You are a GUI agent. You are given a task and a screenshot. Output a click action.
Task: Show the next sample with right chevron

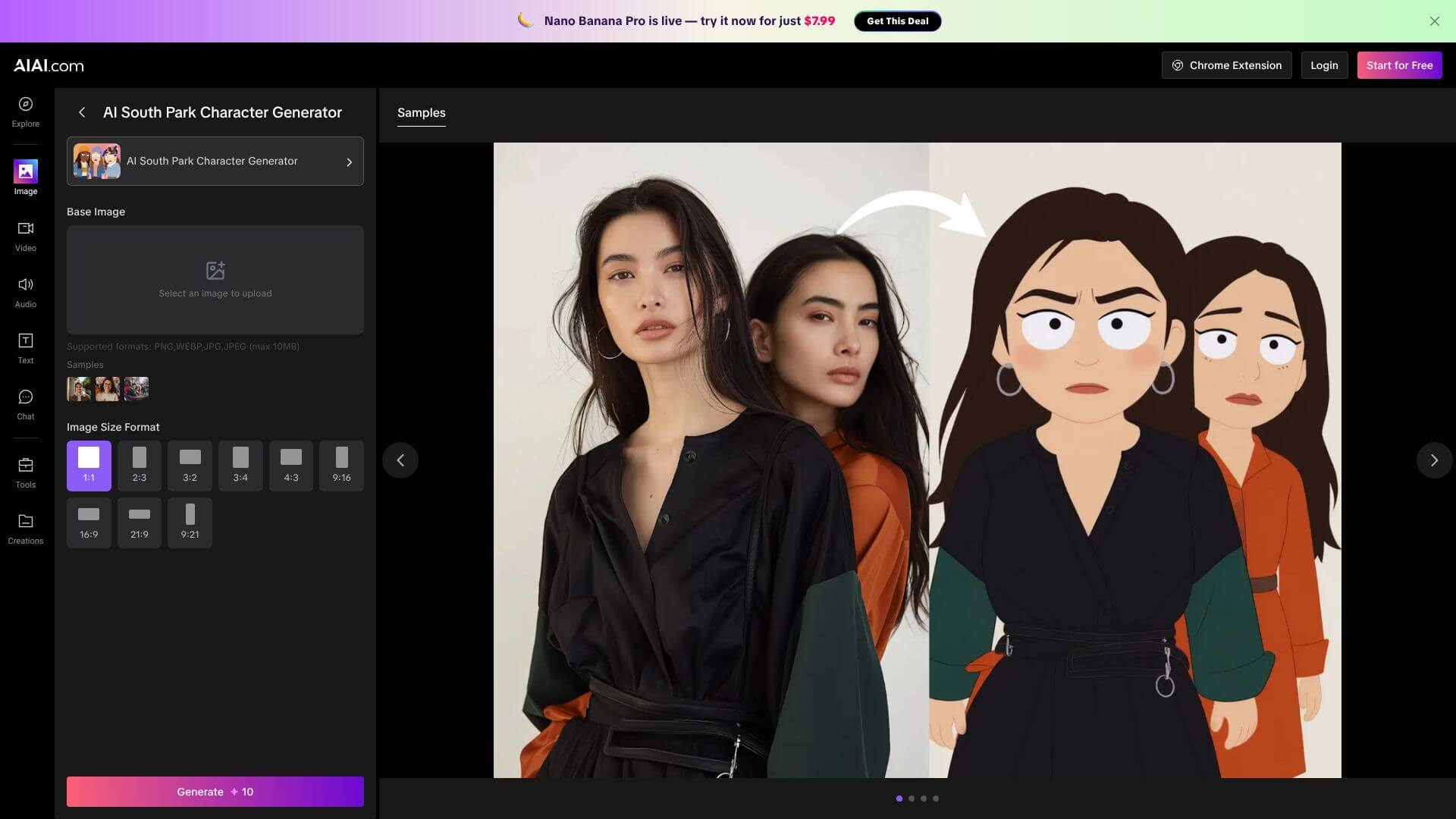click(x=1433, y=460)
